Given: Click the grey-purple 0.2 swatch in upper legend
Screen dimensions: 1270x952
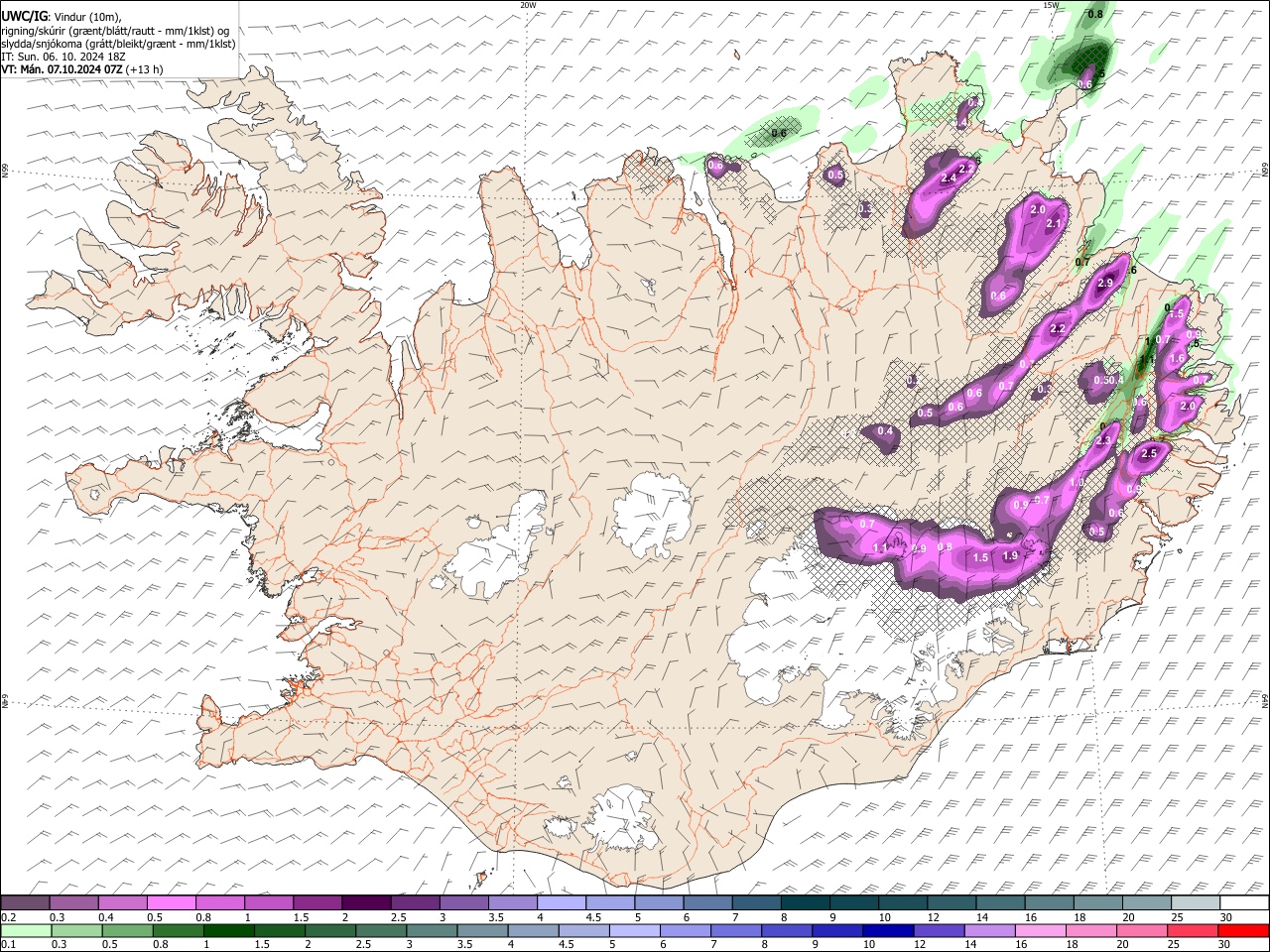Looking at the screenshot, I should (25, 902).
